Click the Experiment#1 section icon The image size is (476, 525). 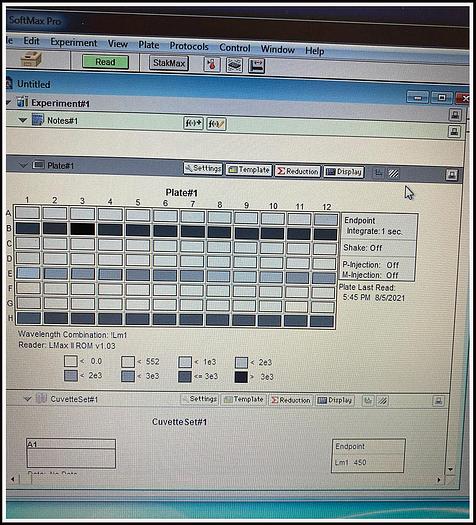coord(22,101)
